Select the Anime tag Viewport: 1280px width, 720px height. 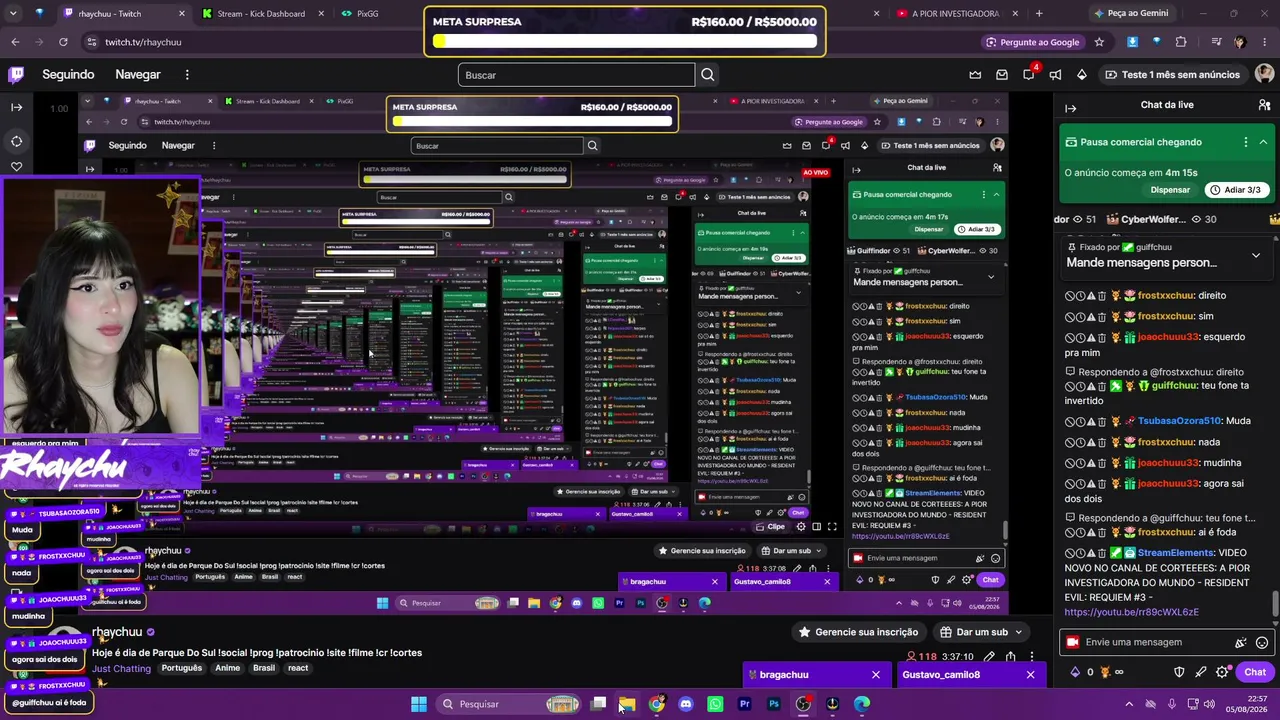pos(228,668)
